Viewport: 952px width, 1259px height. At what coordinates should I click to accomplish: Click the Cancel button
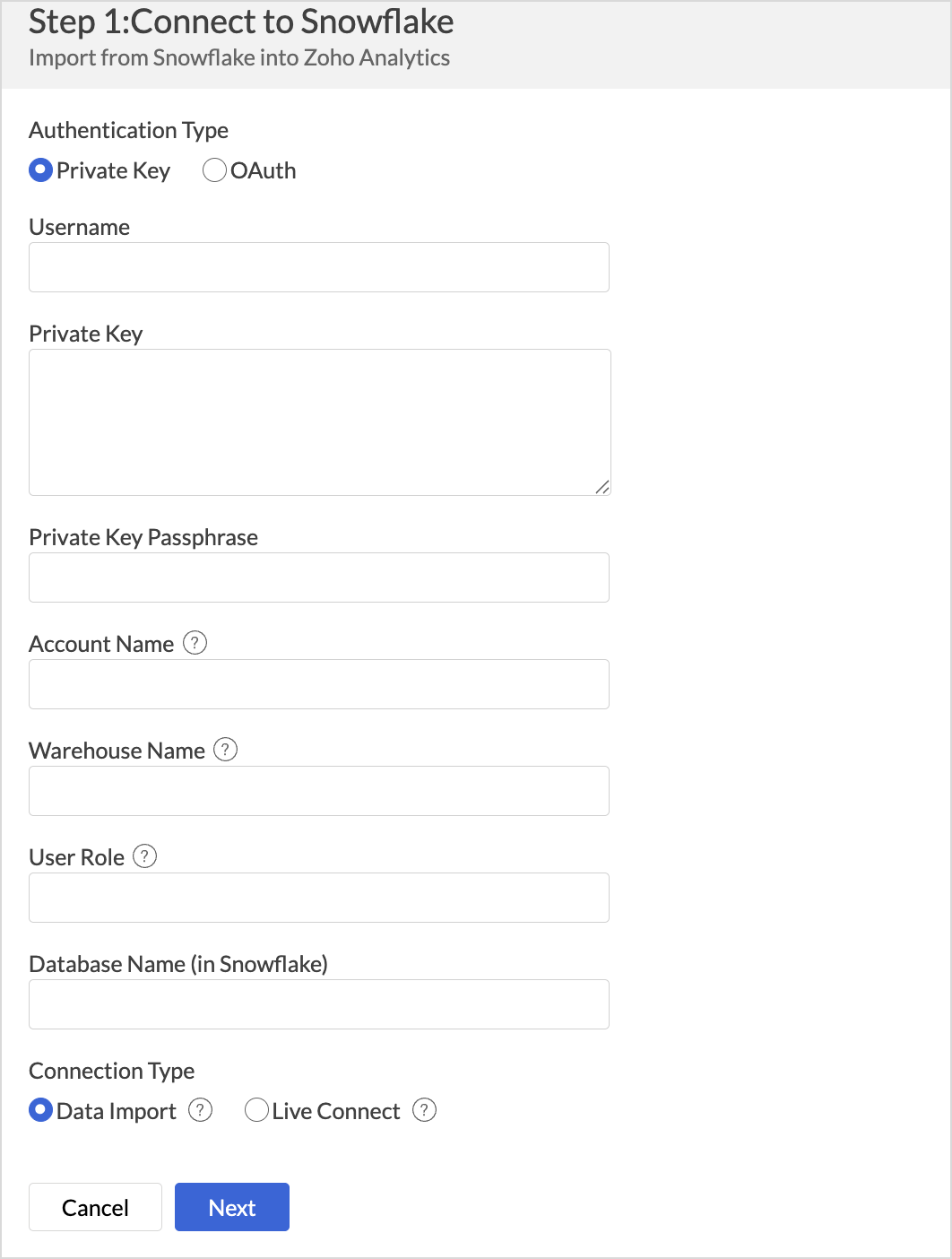95,1207
